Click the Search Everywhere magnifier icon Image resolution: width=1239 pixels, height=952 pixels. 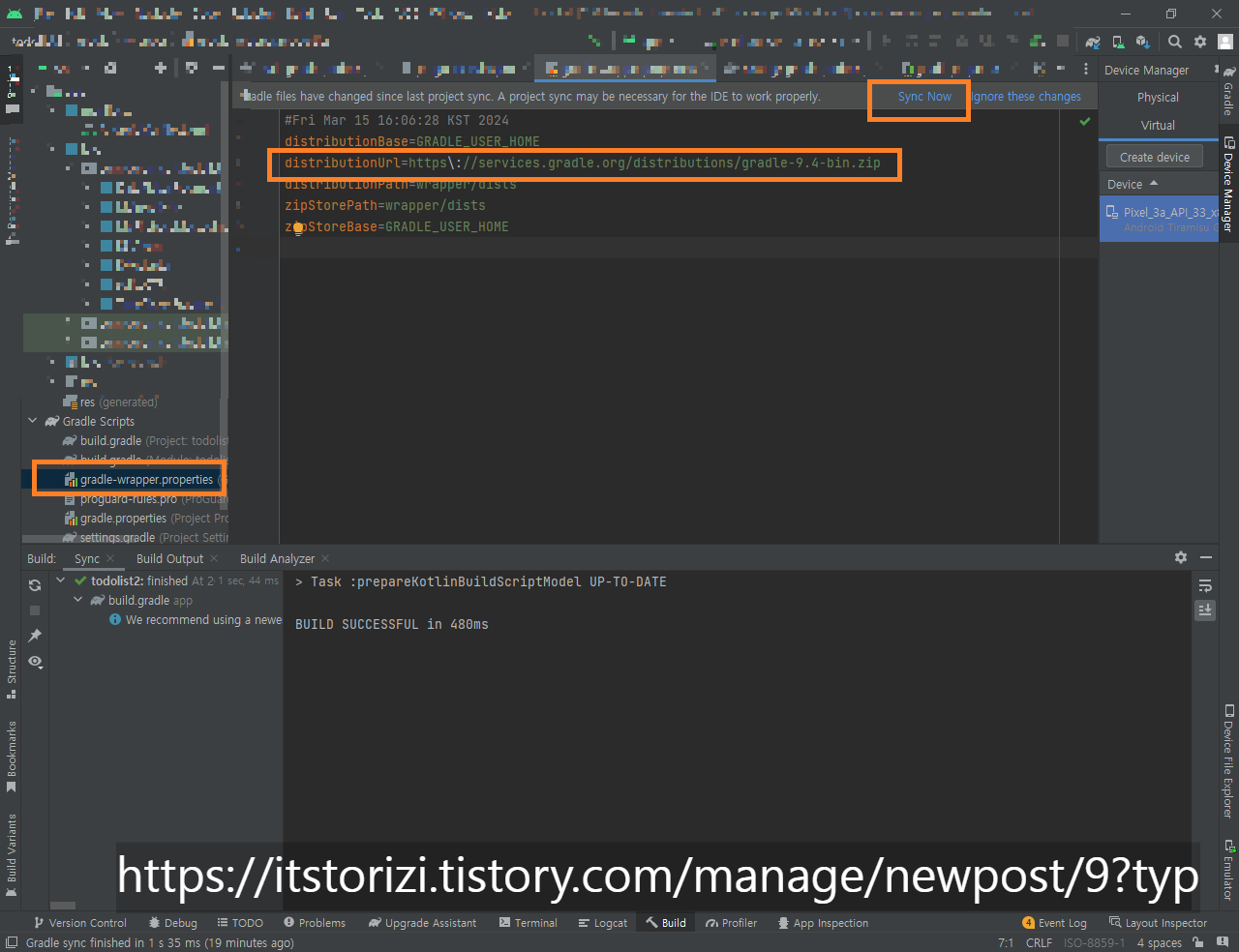pos(1174,42)
